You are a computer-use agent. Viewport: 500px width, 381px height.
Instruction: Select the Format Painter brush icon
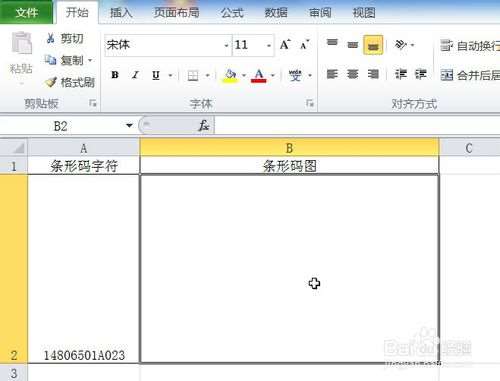(51, 82)
